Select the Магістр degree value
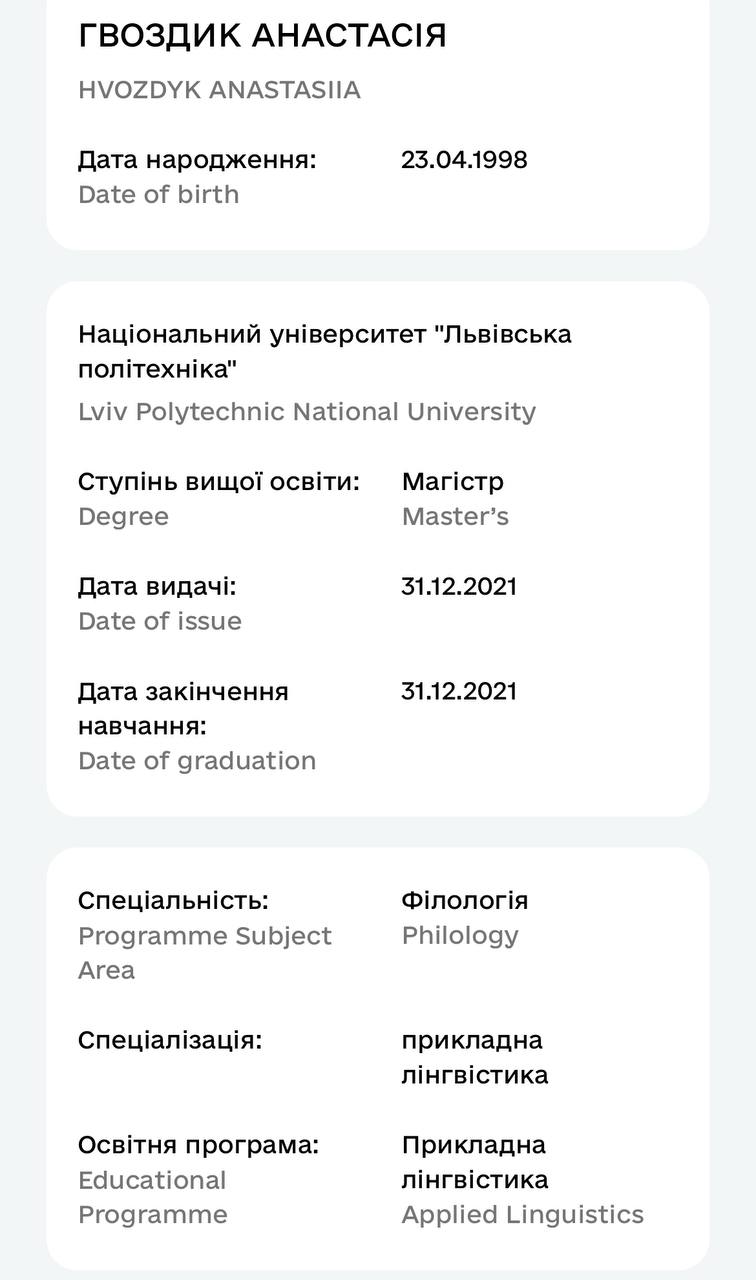Image resolution: width=756 pixels, height=1280 pixels. [x=453, y=482]
